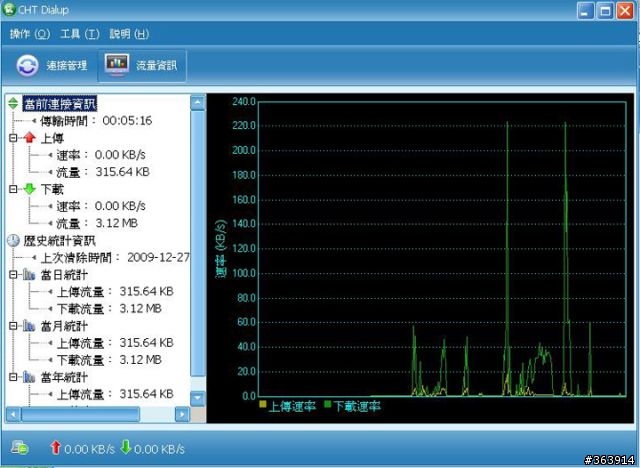Click the bar chart icon beside 當年統計
The height and width of the screenshot is (468, 640).
29,377
